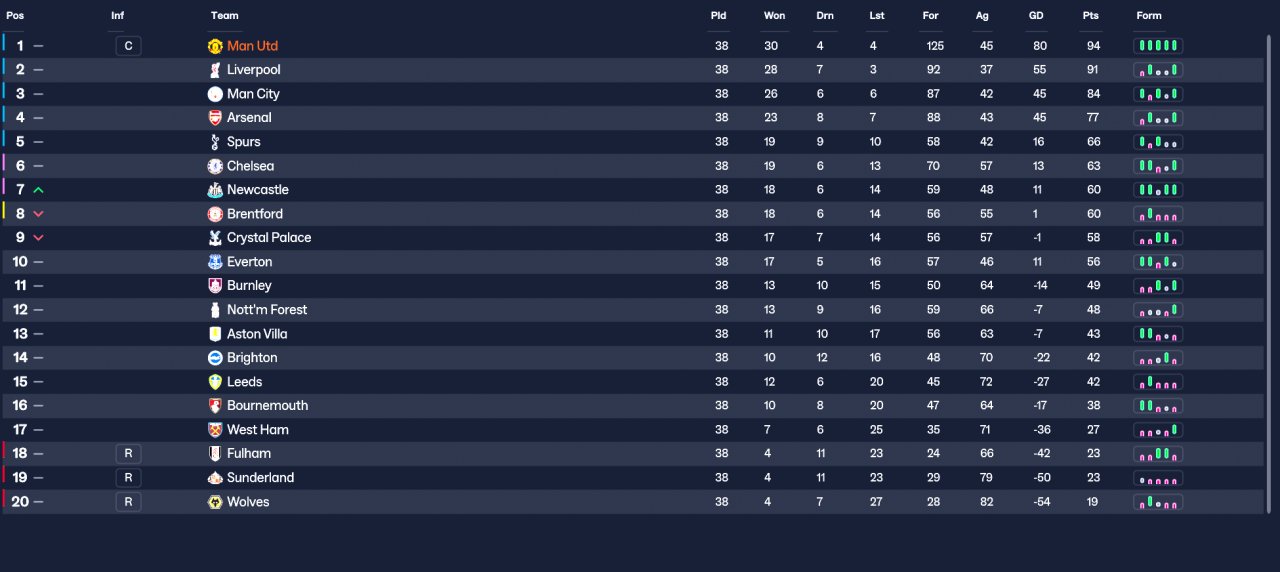Click the Liverpool club badge icon

[215, 70]
